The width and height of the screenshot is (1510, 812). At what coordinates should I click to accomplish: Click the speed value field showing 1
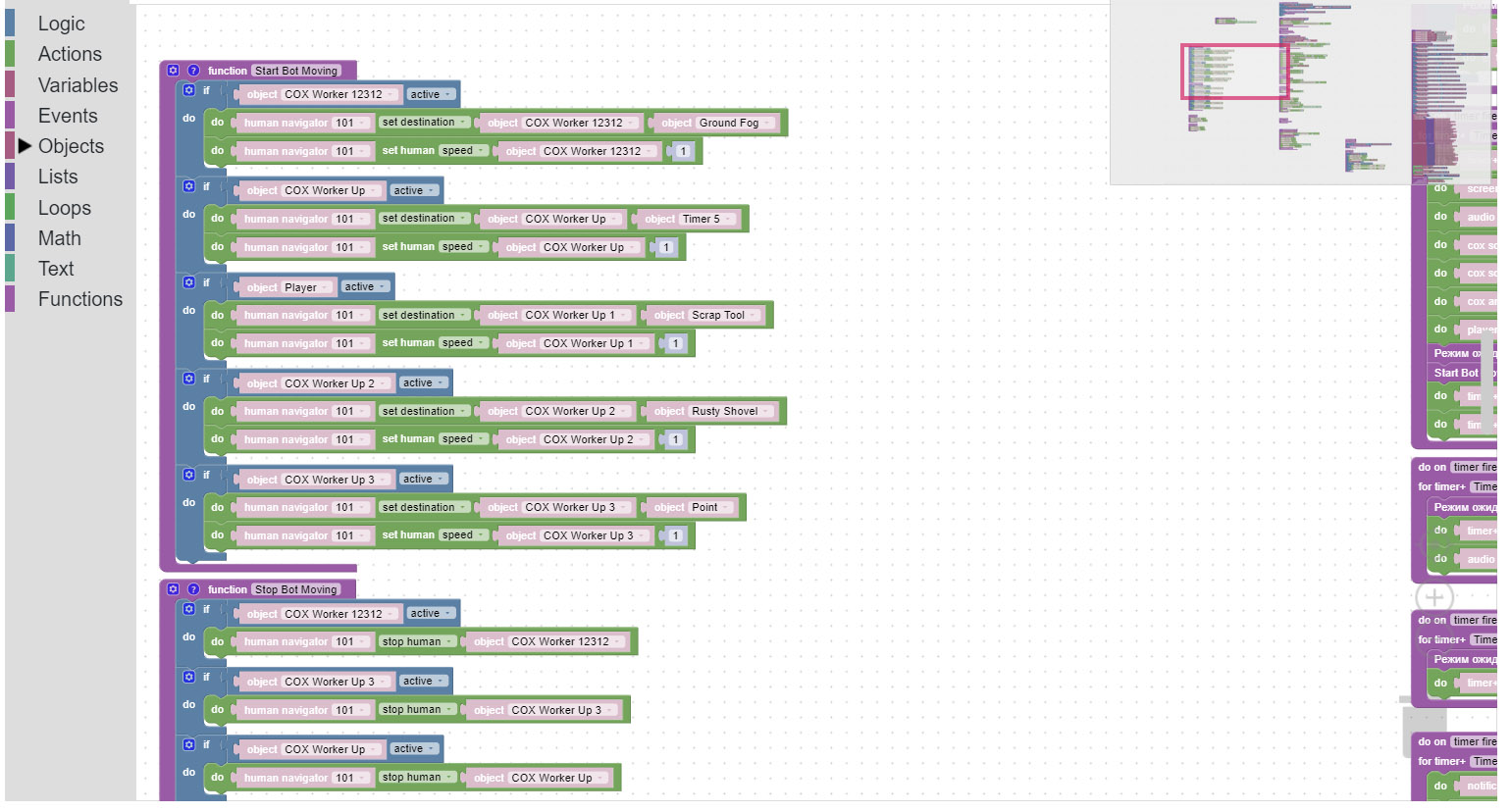(x=681, y=151)
